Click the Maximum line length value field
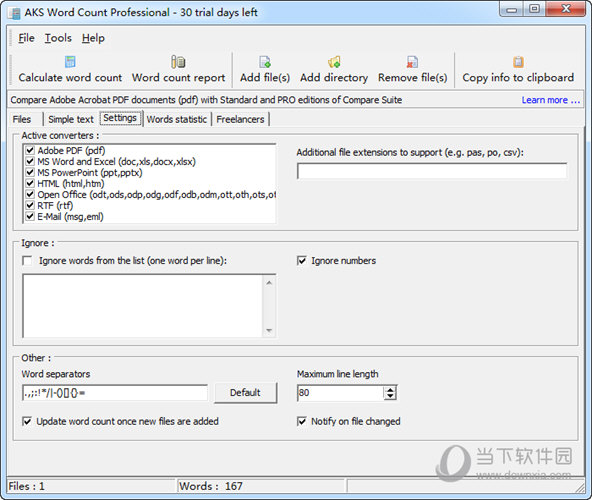592x500 pixels. point(341,393)
